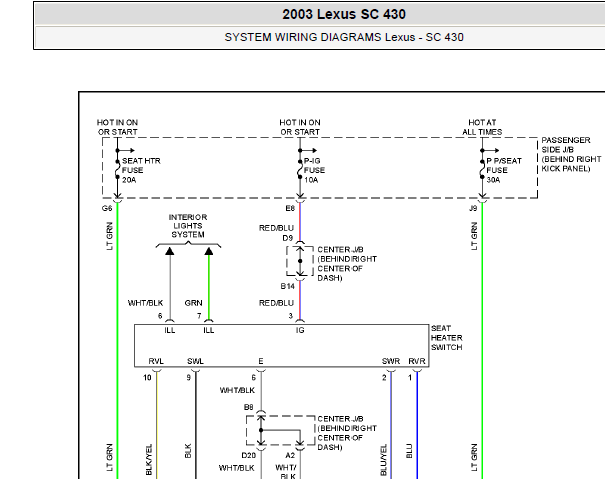Click connector label 'E8'
This screenshot has height=479, width=605.
290,208
